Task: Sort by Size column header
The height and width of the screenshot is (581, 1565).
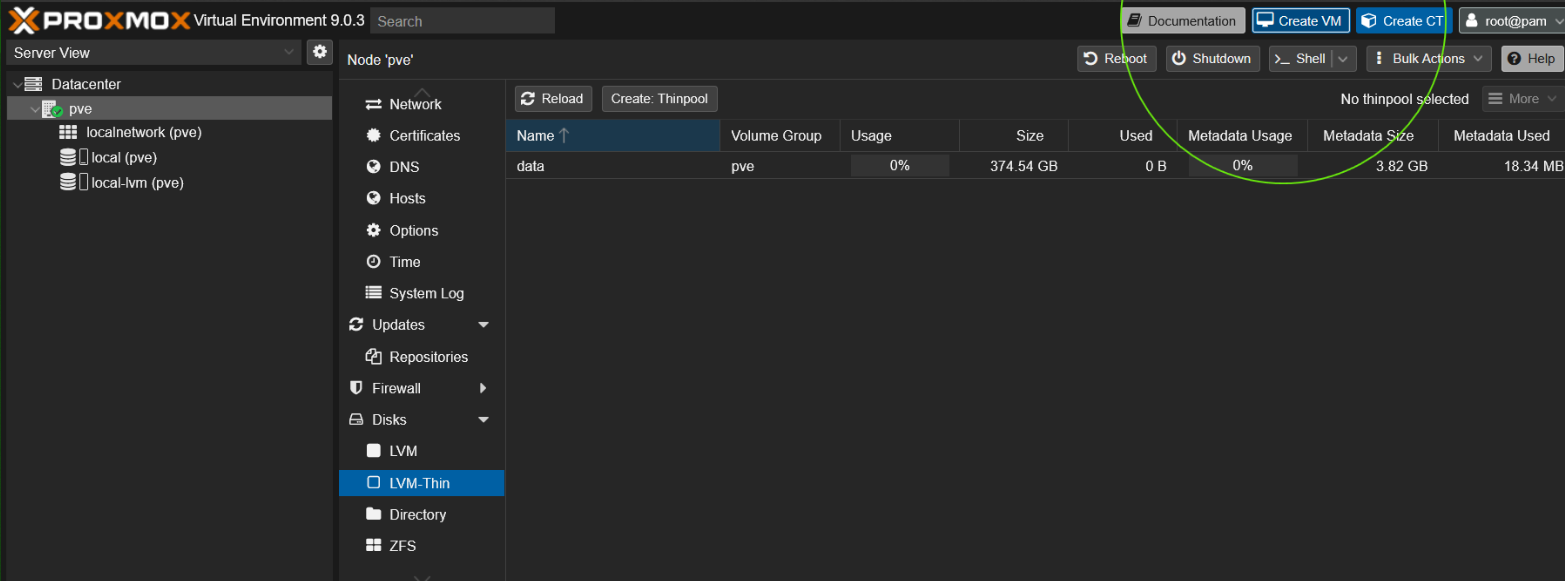Action: [1014, 136]
